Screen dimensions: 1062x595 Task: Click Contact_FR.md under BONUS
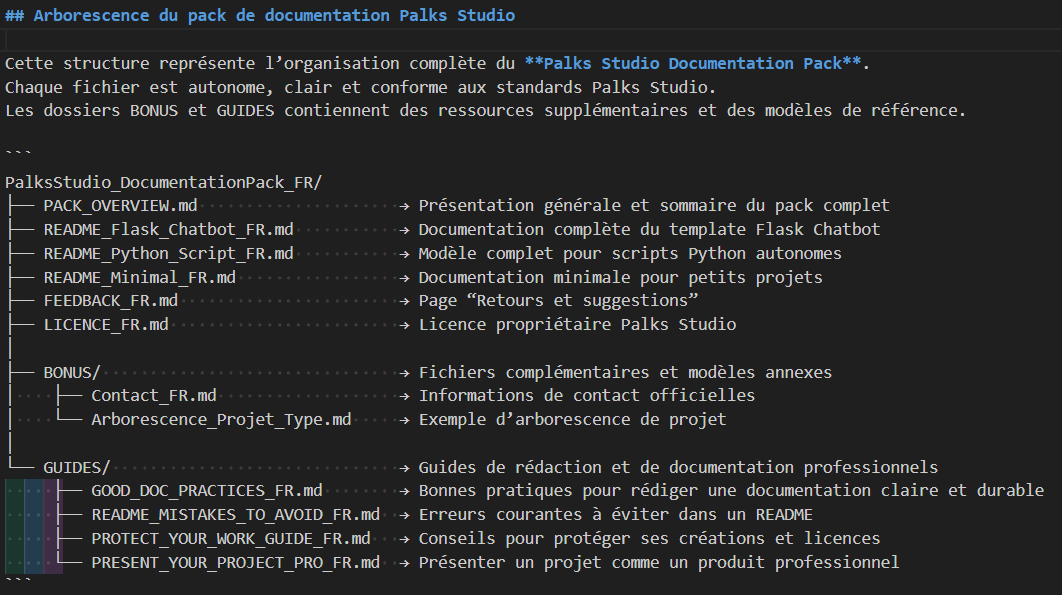click(153, 396)
